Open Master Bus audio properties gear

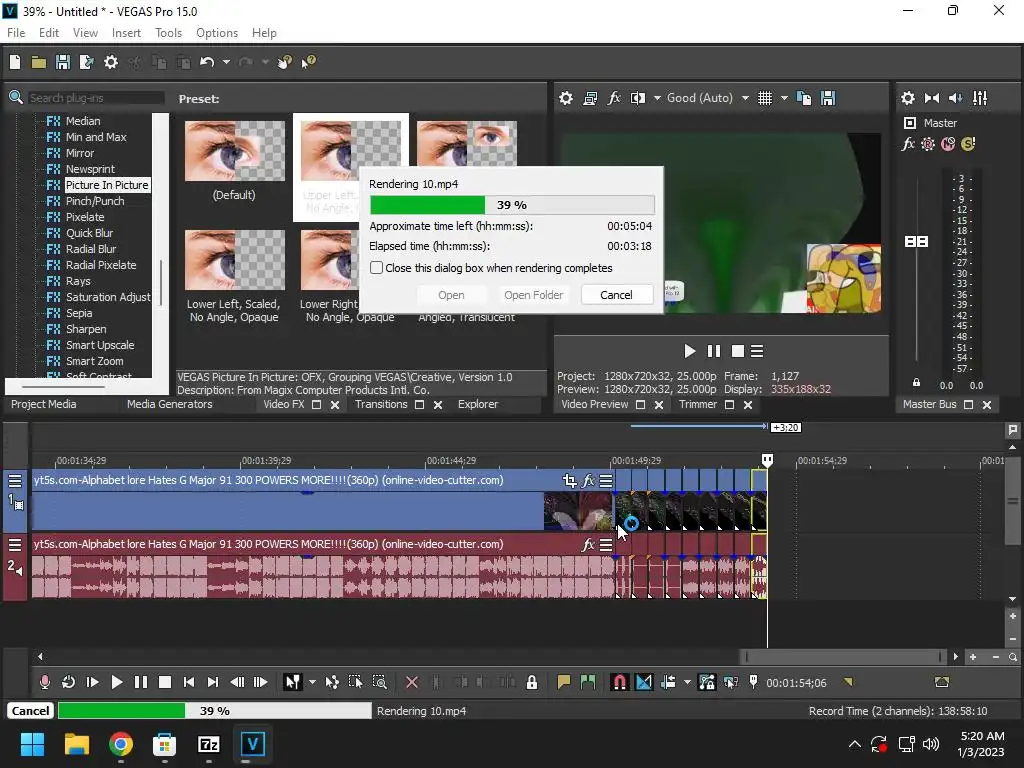pos(908,98)
